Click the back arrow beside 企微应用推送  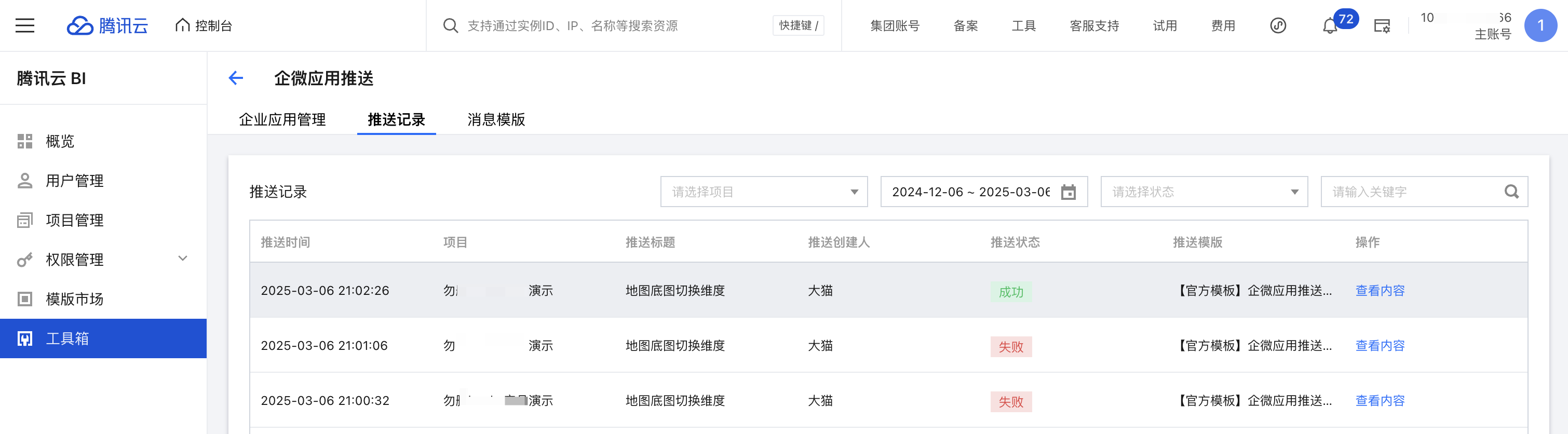point(236,78)
